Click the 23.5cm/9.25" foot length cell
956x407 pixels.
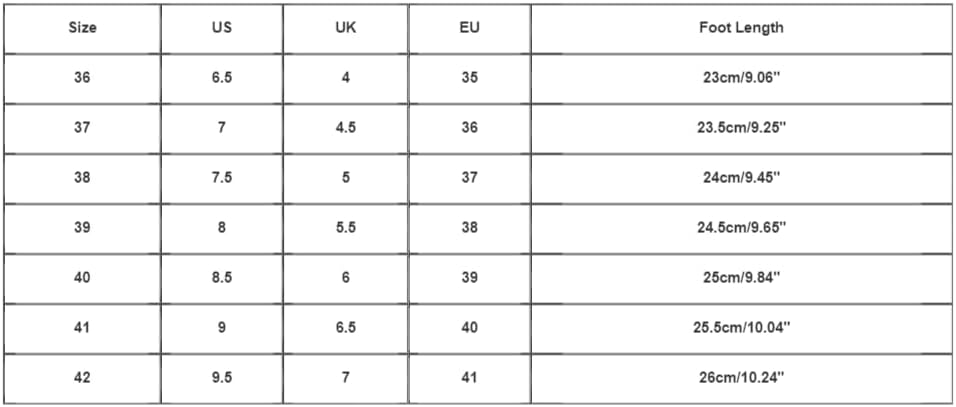click(741, 128)
